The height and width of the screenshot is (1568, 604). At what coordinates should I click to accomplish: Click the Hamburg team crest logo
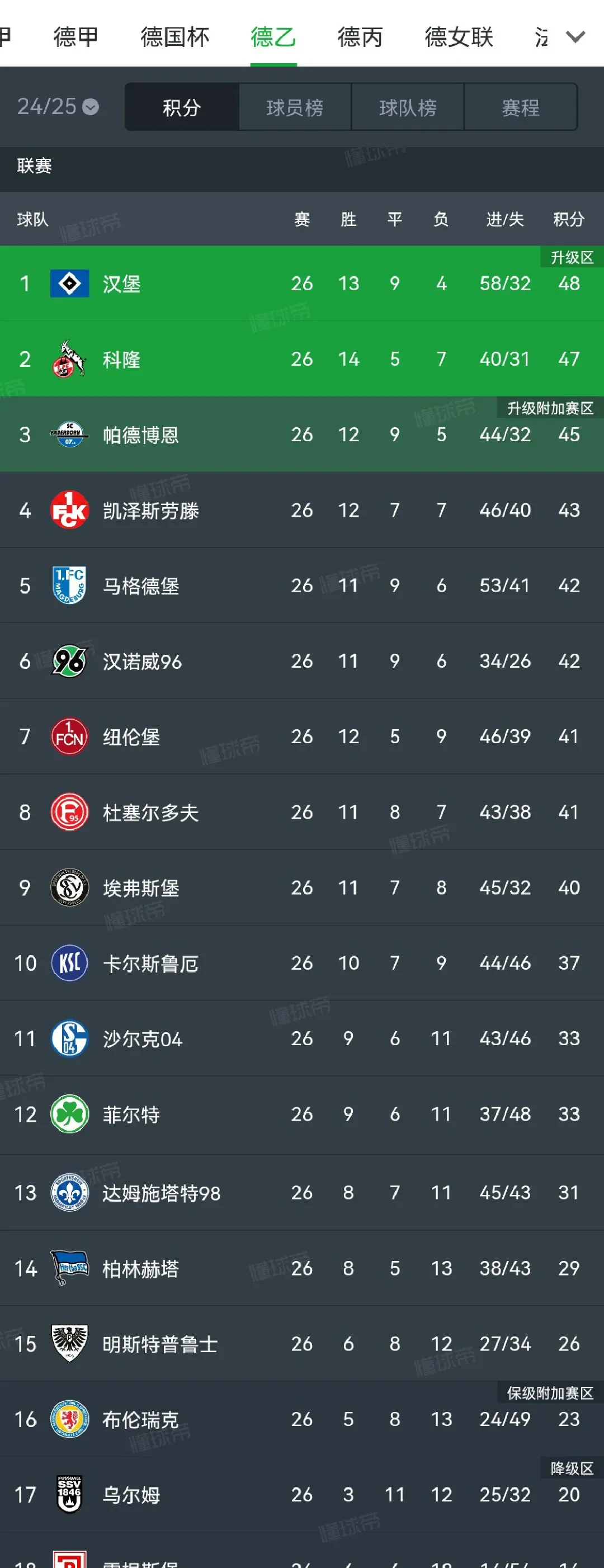[69, 284]
